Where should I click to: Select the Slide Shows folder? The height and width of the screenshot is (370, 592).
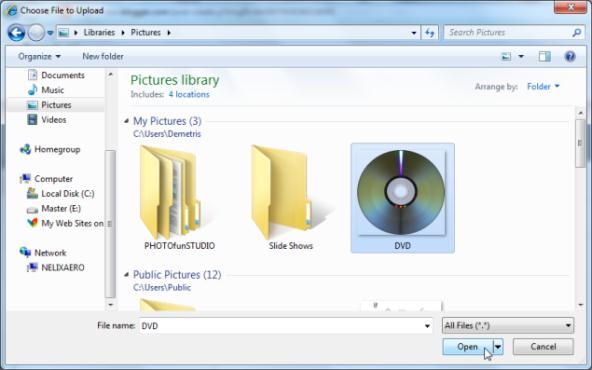pyautogui.click(x=291, y=198)
